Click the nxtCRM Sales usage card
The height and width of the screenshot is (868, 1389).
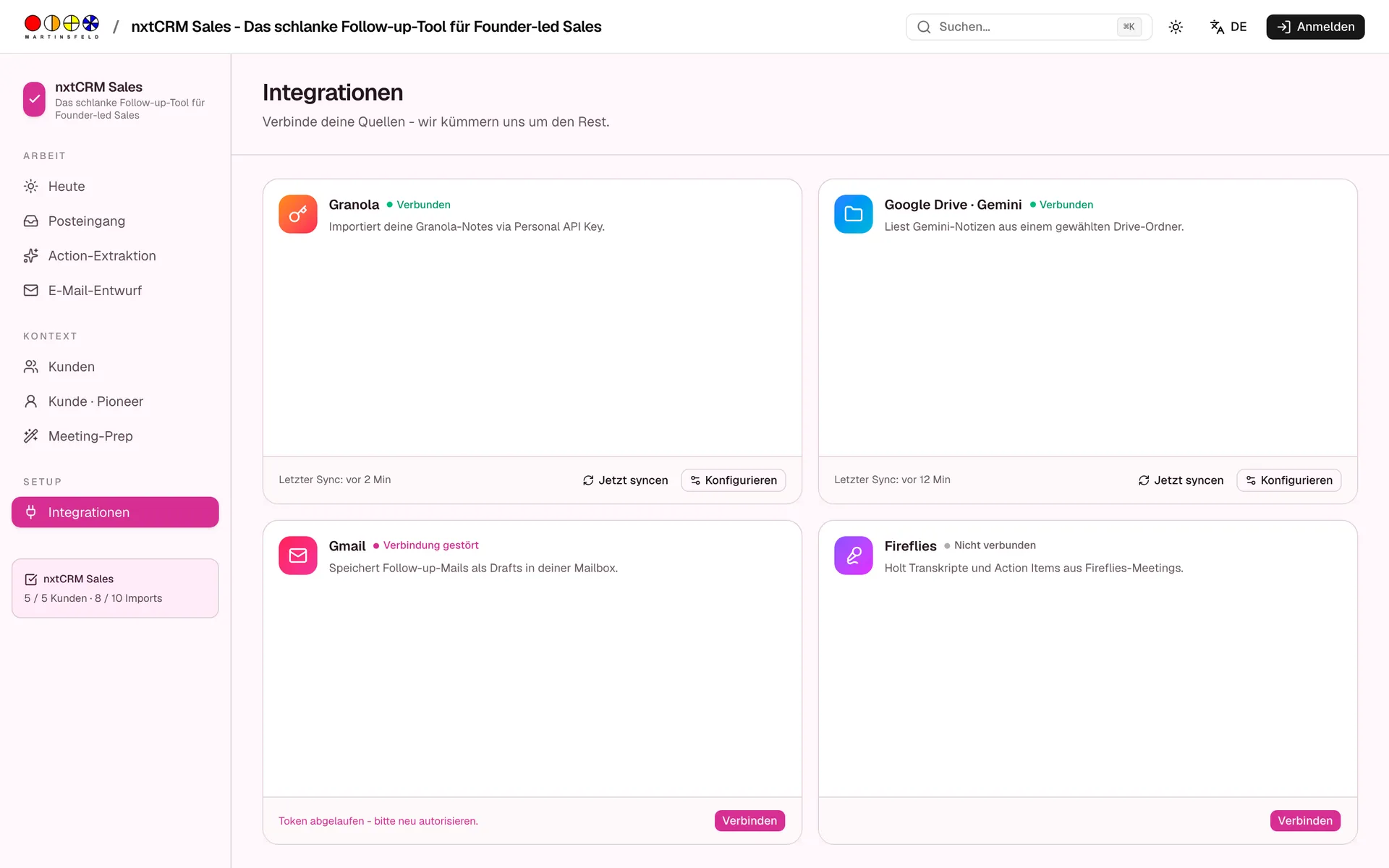click(115, 588)
